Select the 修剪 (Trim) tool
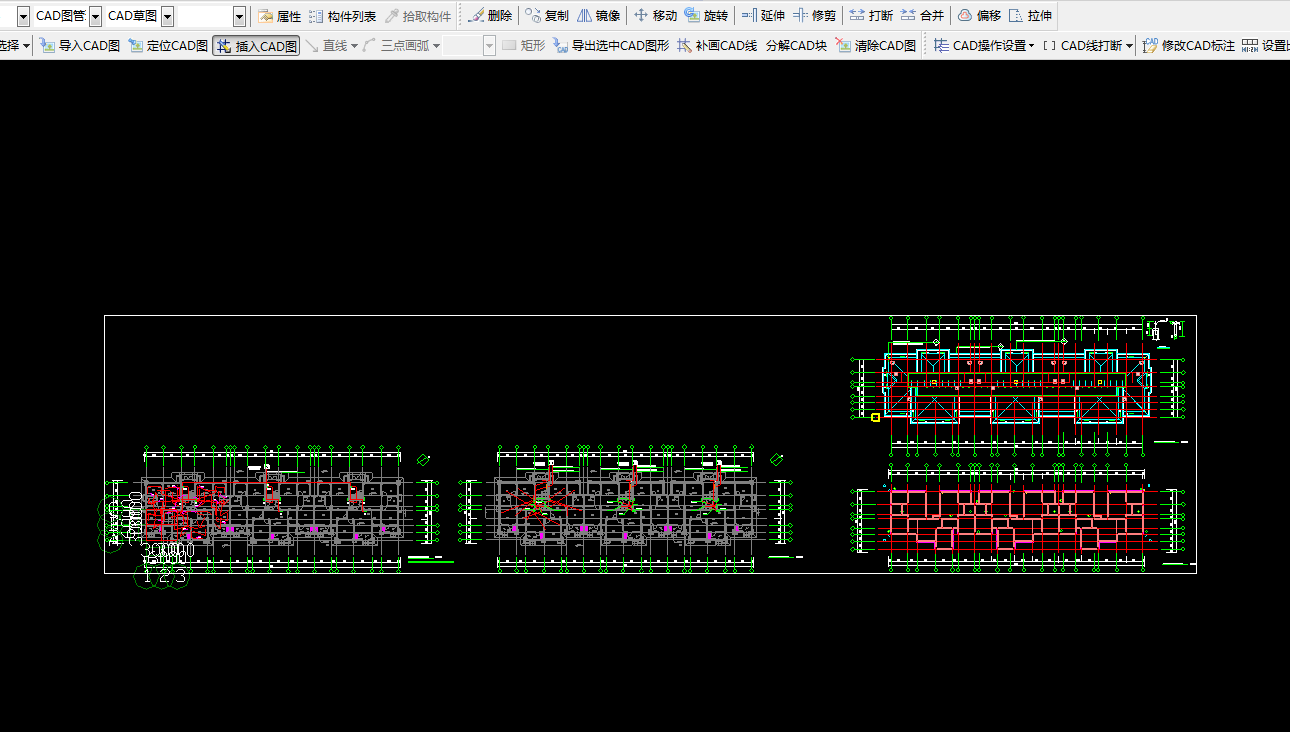1290x732 pixels. (x=814, y=16)
